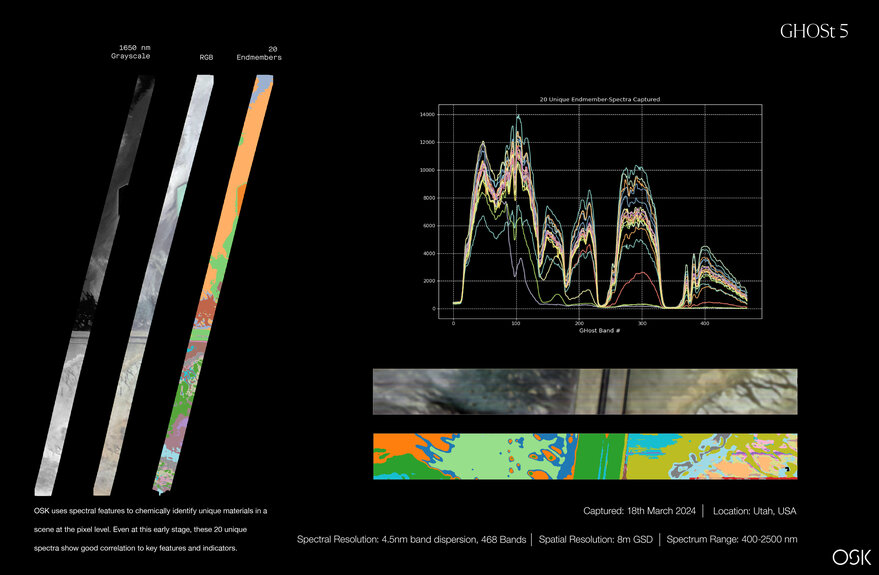This screenshot has width=879, height=575.
Task: Open the horizontal classified endmember map
Action: click(x=585, y=456)
